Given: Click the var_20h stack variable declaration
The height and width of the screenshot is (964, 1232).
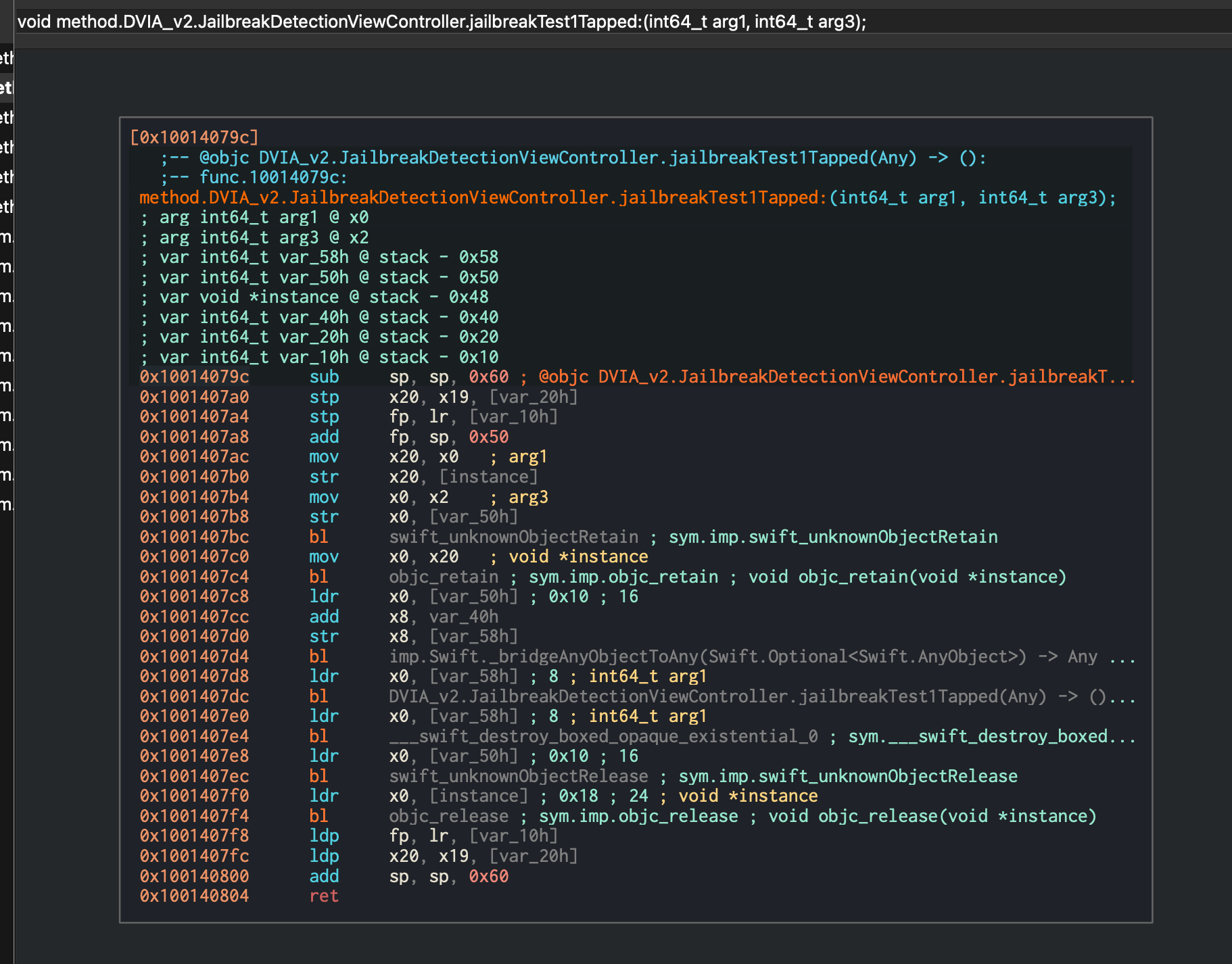Looking at the screenshot, I should coord(319,337).
